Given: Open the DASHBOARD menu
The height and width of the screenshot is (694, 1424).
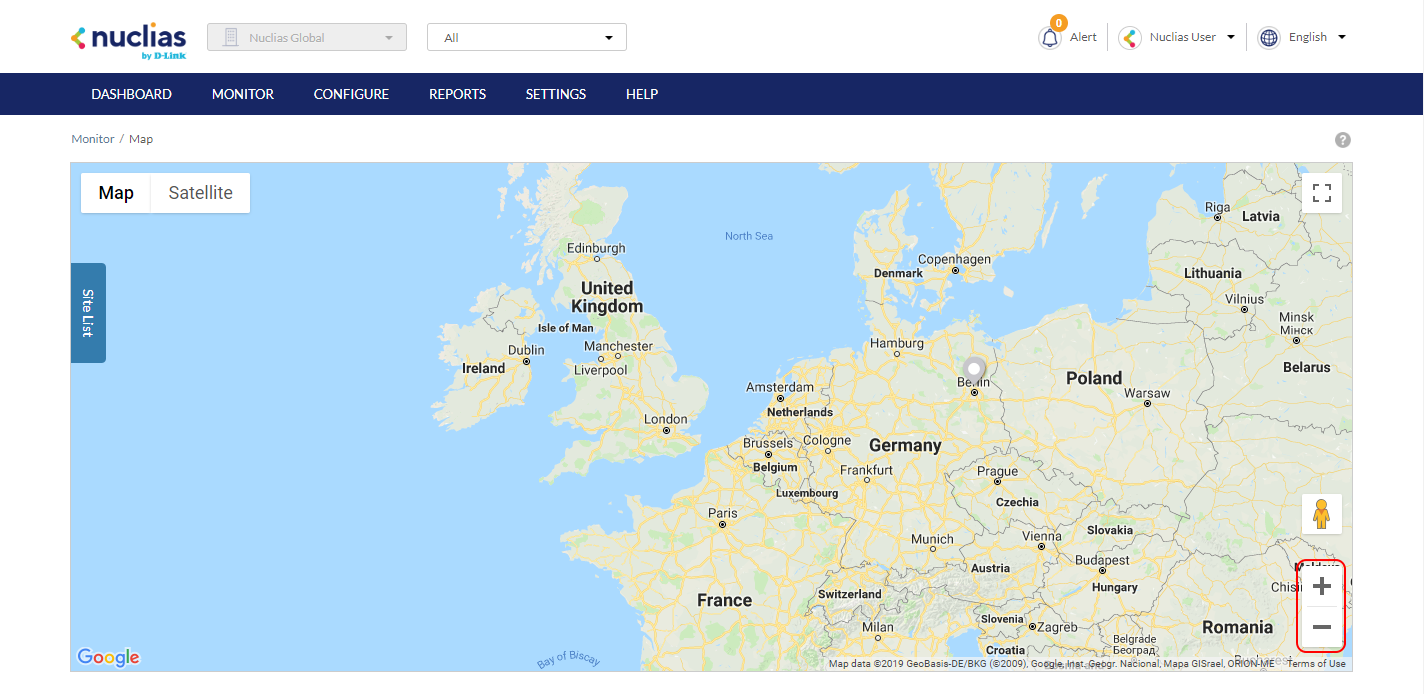Looking at the screenshot, I should [x=132, y=94].
